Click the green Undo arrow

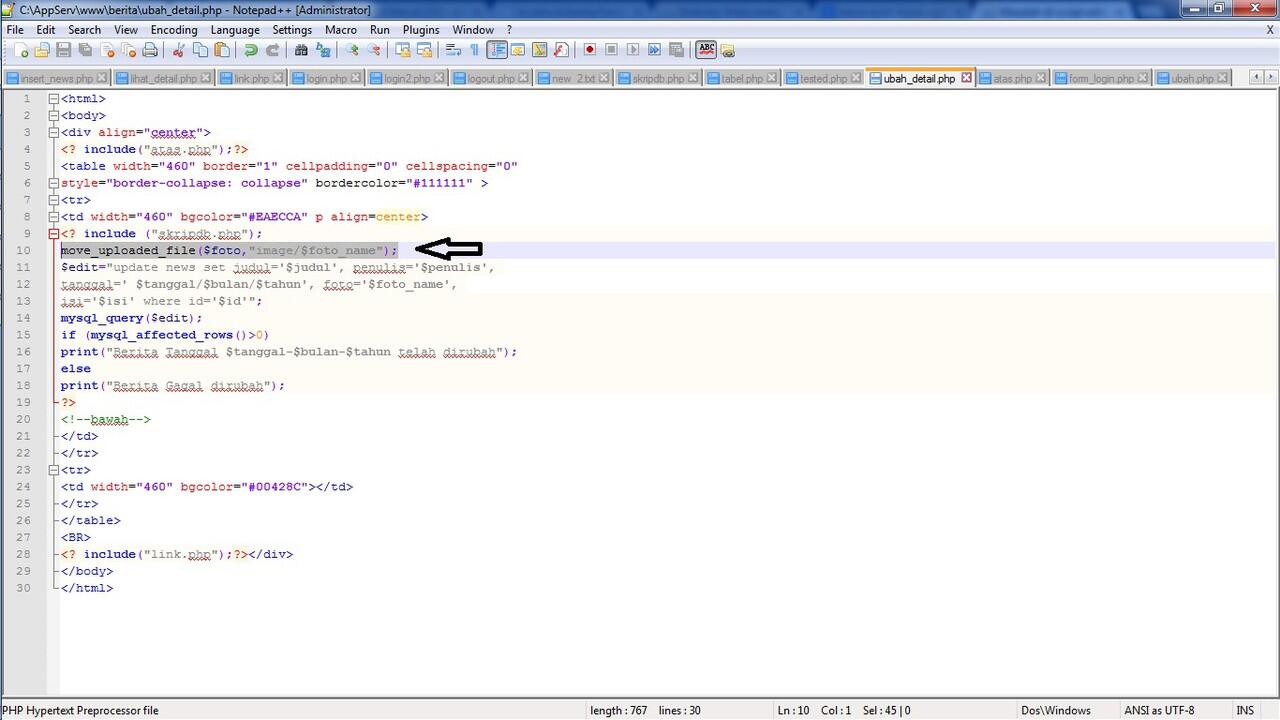tap(251, 50)
